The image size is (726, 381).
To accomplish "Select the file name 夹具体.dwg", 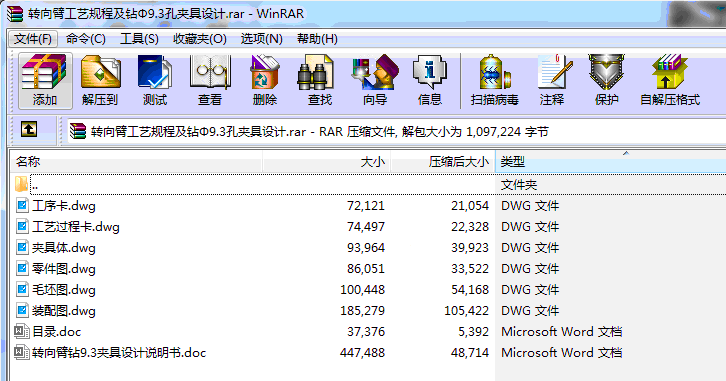I will 64,248.
